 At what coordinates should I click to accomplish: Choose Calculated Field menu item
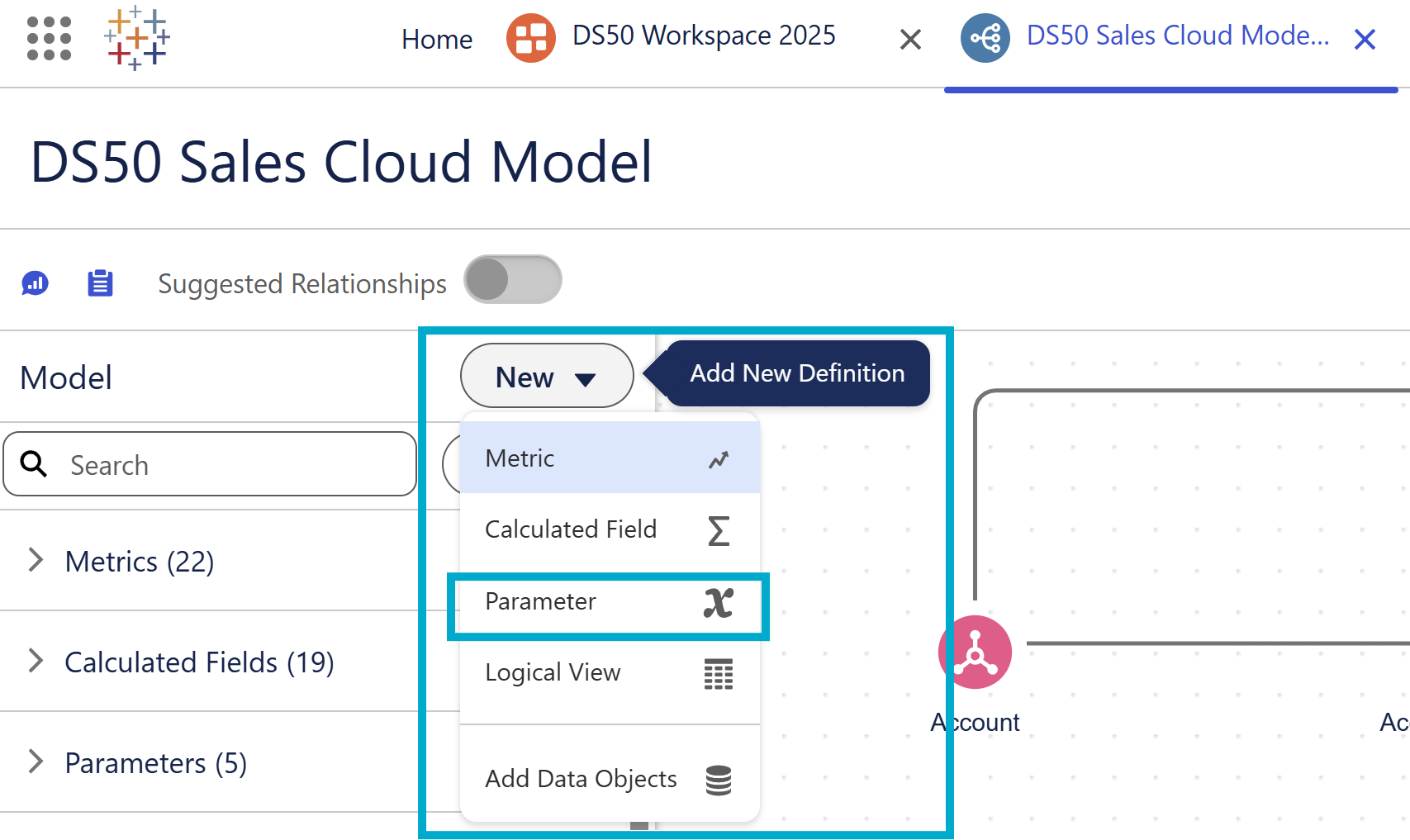(x=610, y=529)
